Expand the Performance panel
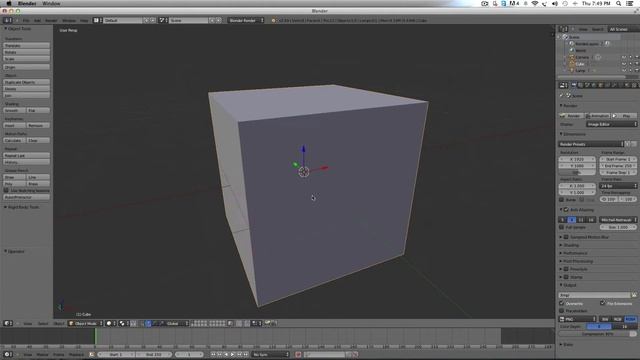This screenshot has width=640, height=360. click(562, 253)
